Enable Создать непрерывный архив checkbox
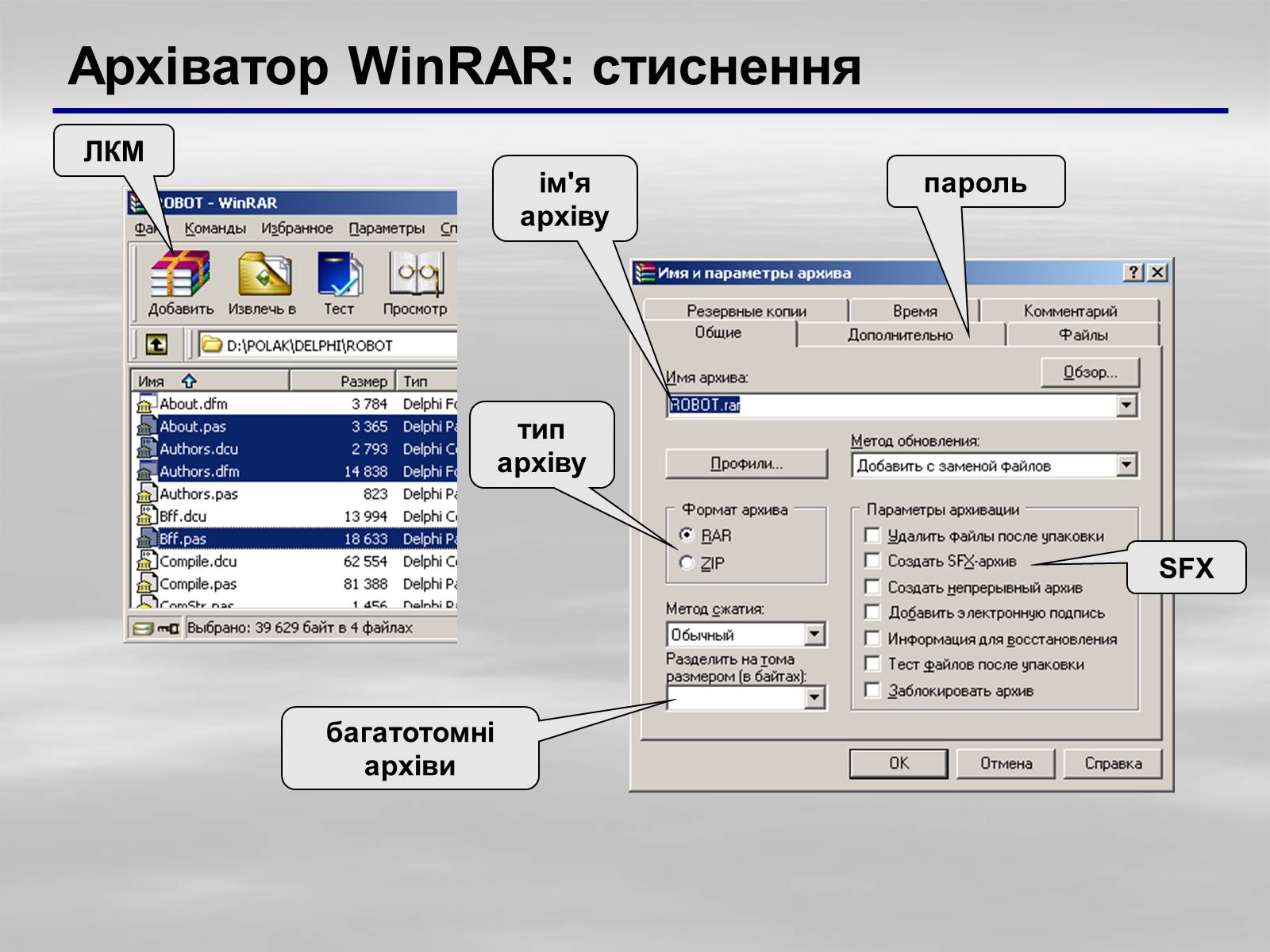Viewport: 1270px width, 952px height. pyautogui.click(x=872, y=587)
